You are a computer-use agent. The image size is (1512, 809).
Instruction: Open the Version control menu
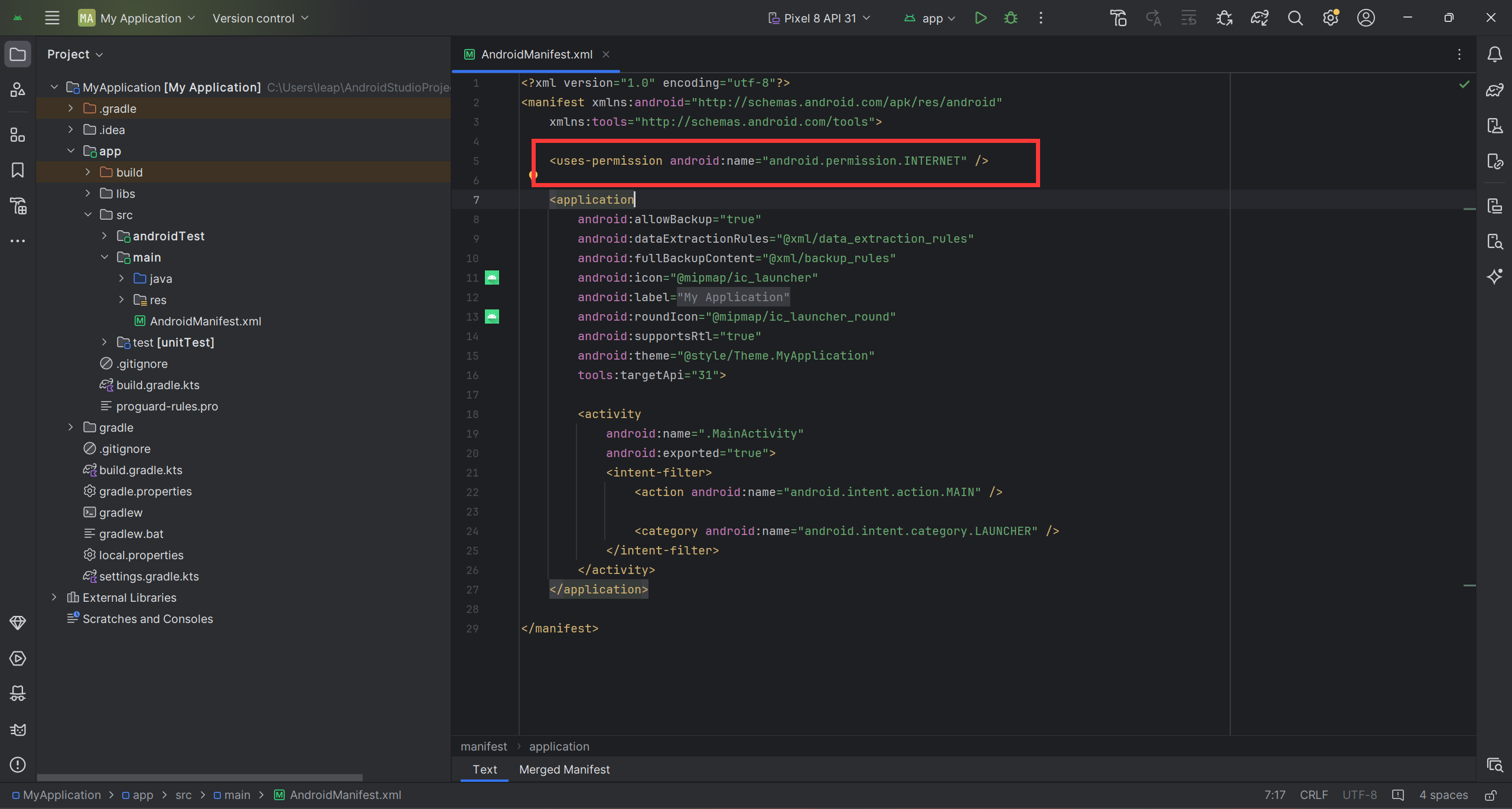coord(260,18)
